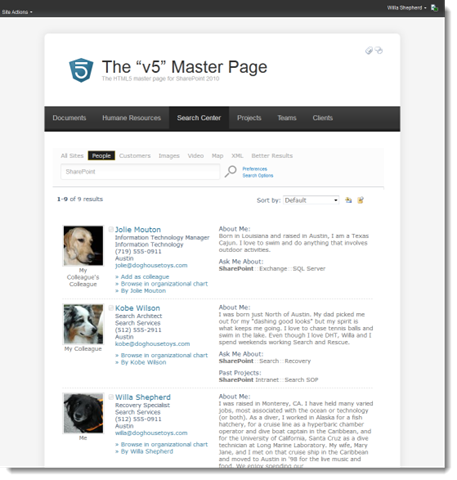Click the Search Architect job title
The width and height of the screenshot is (457, 480).
coord(138,316)
